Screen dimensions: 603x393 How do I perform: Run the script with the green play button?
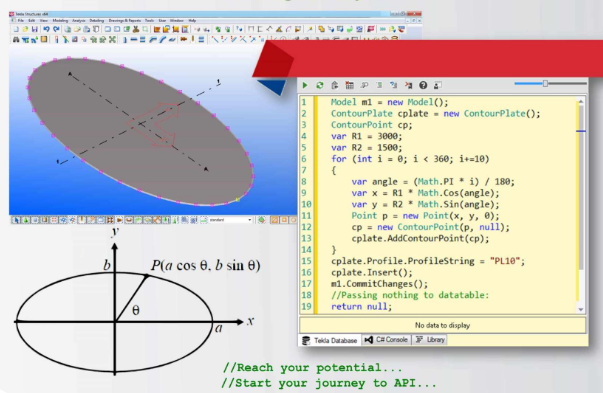pyautogui.click(x=305, y=85)
